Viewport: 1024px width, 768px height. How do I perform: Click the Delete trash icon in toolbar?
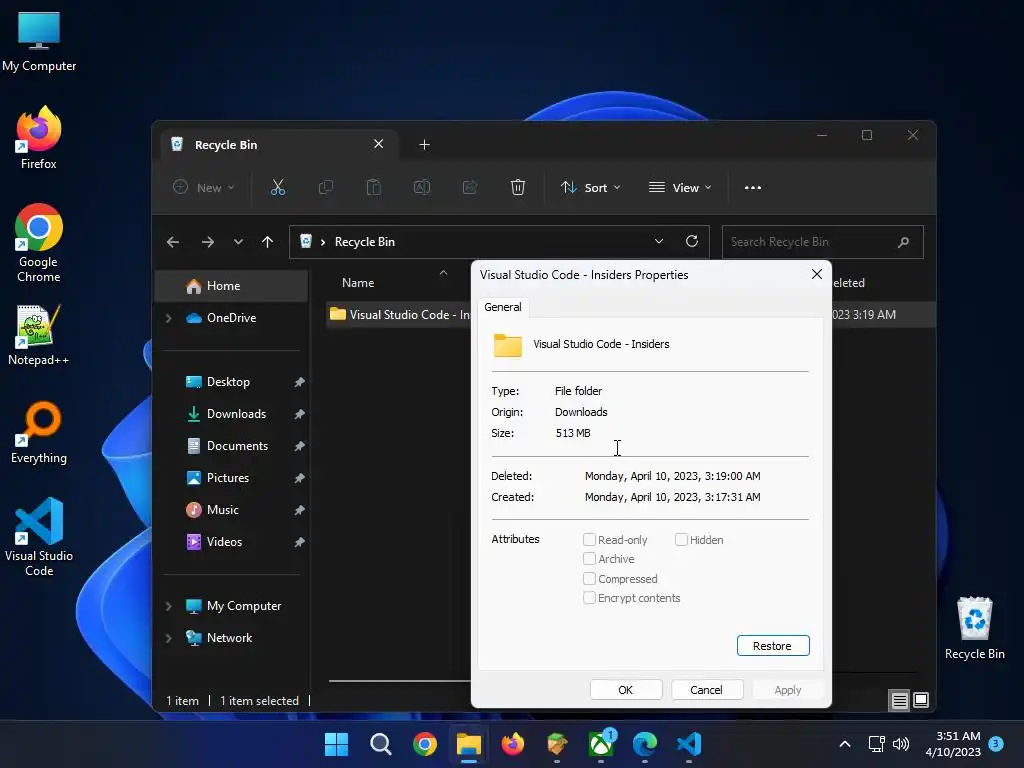tap(518, 187)
